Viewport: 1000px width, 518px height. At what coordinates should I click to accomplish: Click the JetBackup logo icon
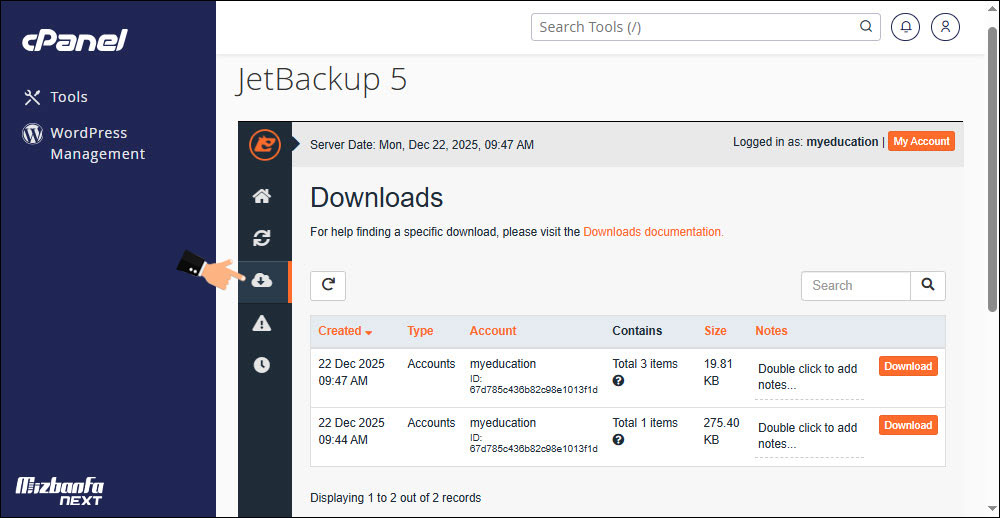265,145
